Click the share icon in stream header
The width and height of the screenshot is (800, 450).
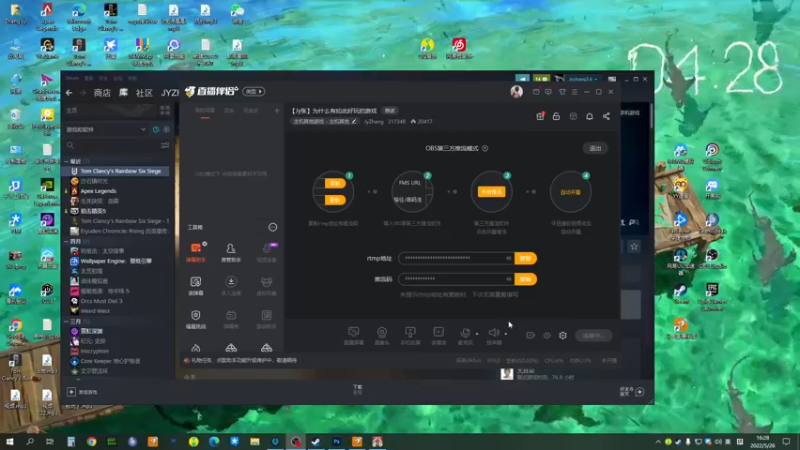[x=606, y=116]
